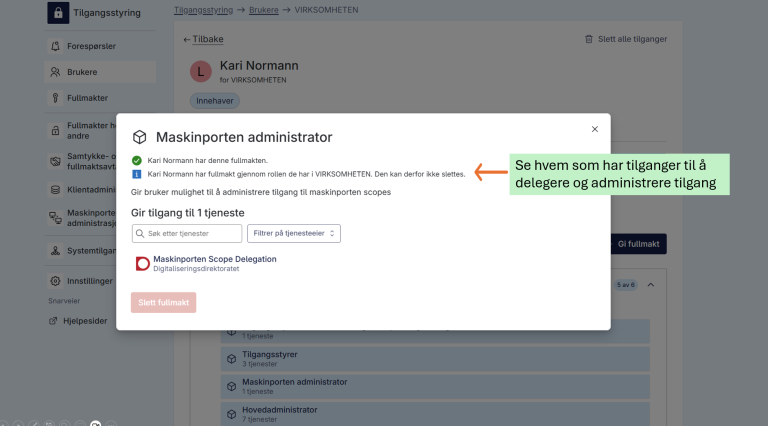Click the Digitaliseringsdirektoratet logo for Scope Delegation
Image resolution: width=768 pixels, height=426 pixels.
(142, 263)
